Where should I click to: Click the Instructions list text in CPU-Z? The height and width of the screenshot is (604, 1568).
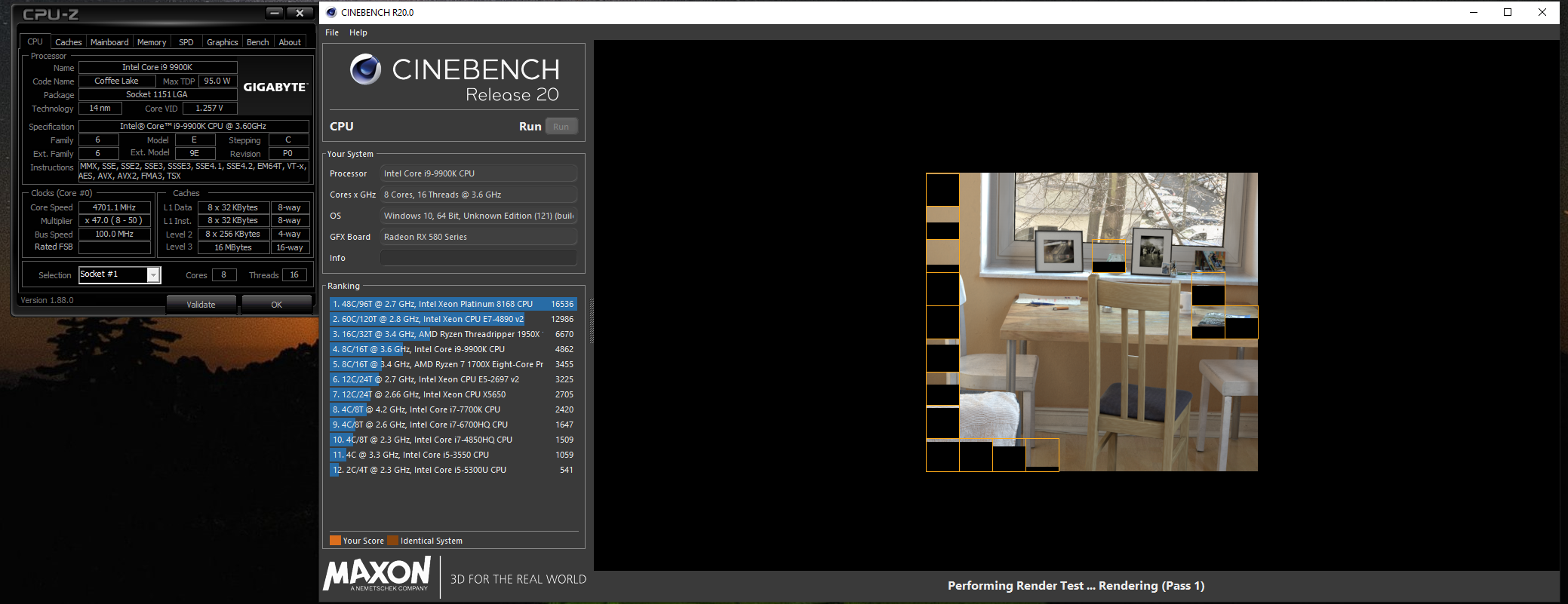[x=193, y=171]
